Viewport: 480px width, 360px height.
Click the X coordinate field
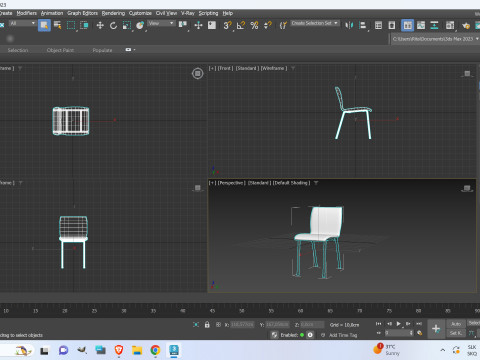tap(242, 324)
